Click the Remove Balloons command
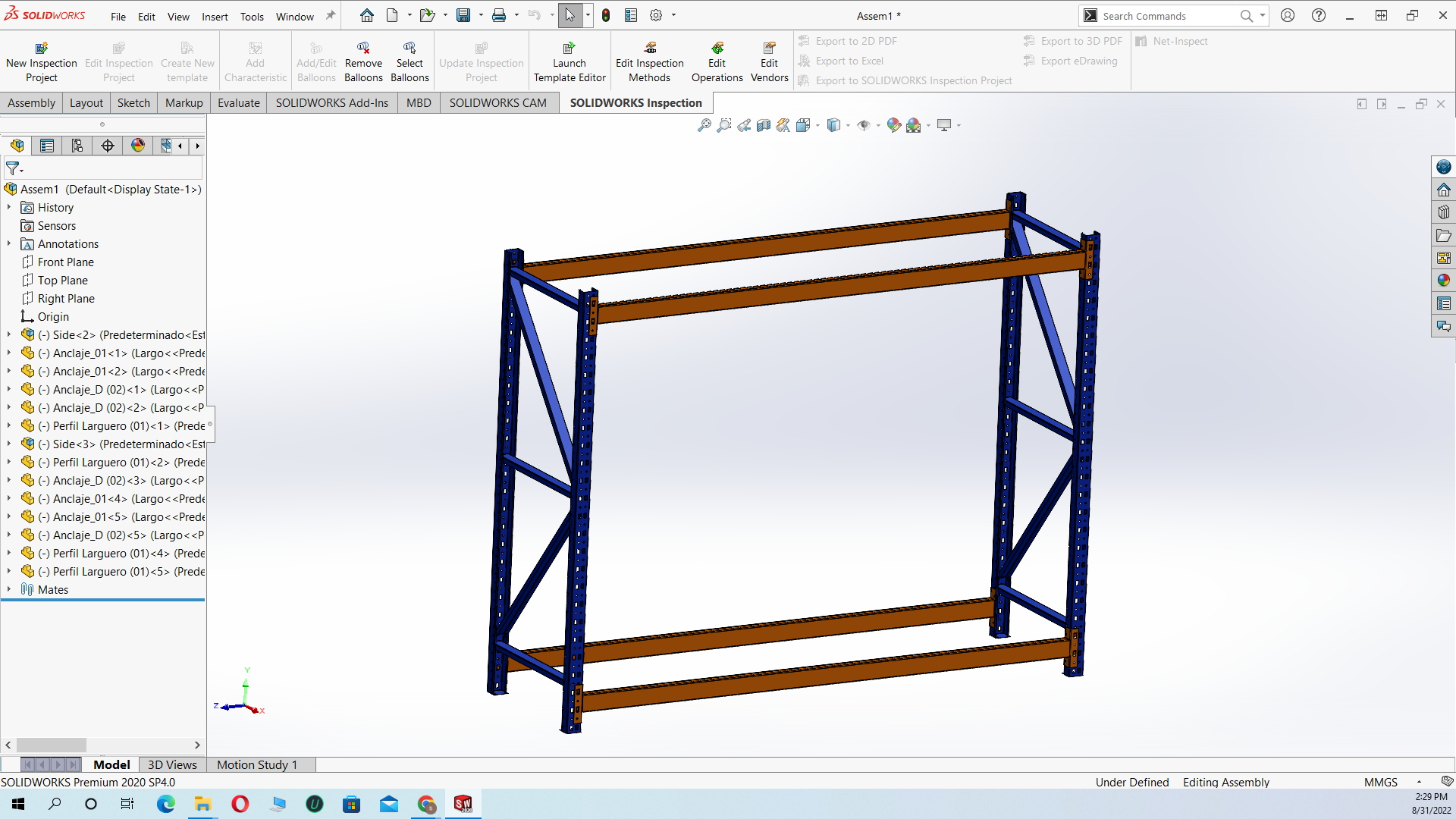Image resolution: width=1456 pixels, height=819 pixels. (363, 61)
